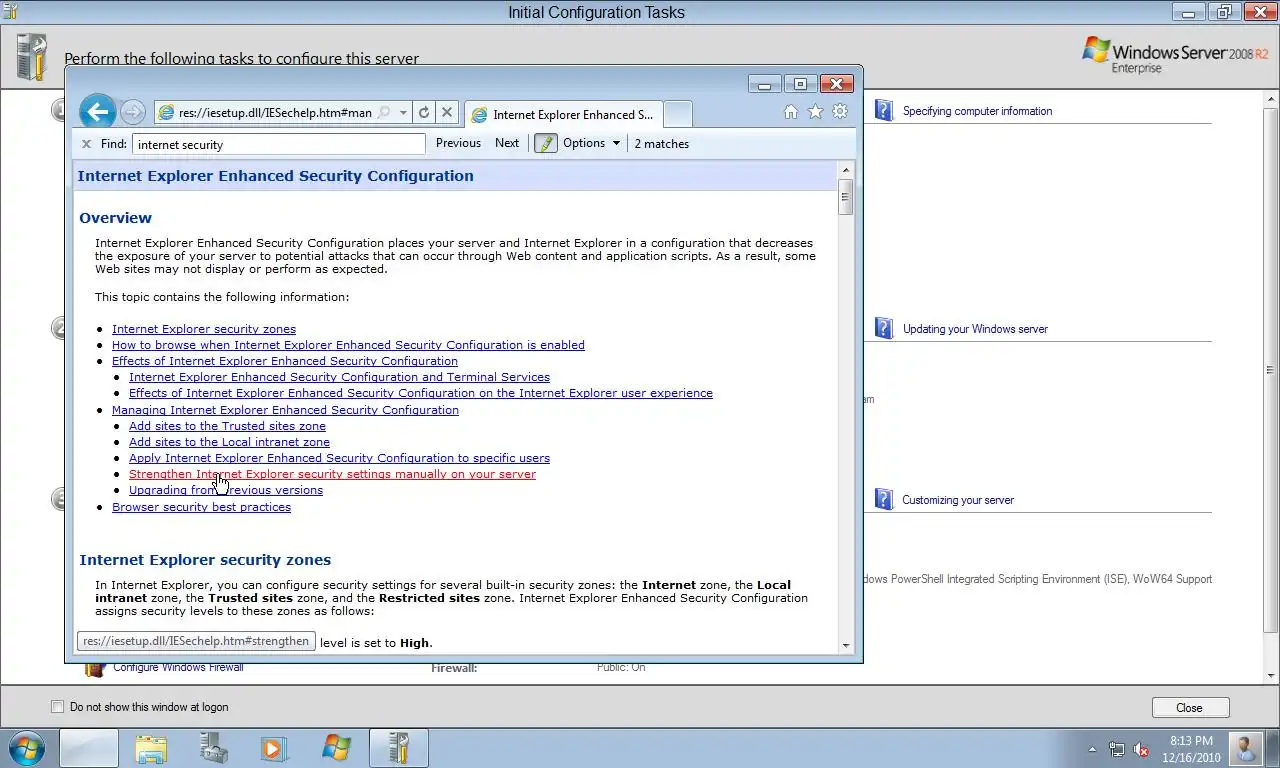The width and height of the screenshot is (1280, 768).
Task: Click Configure Windows Firewall link
Action: click(x=178, y=667)
